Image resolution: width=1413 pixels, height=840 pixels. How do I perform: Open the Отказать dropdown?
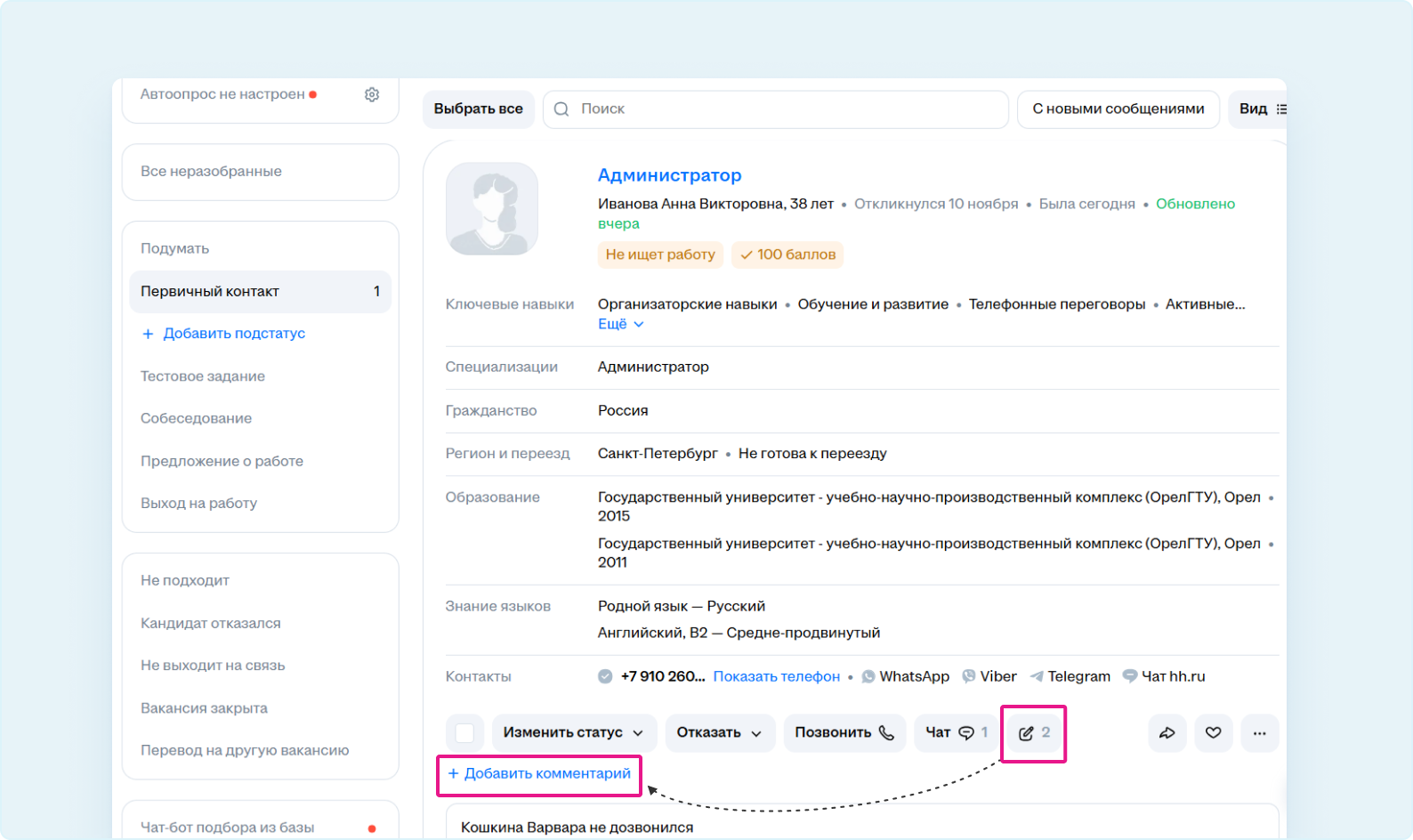(x=719, y=733)
